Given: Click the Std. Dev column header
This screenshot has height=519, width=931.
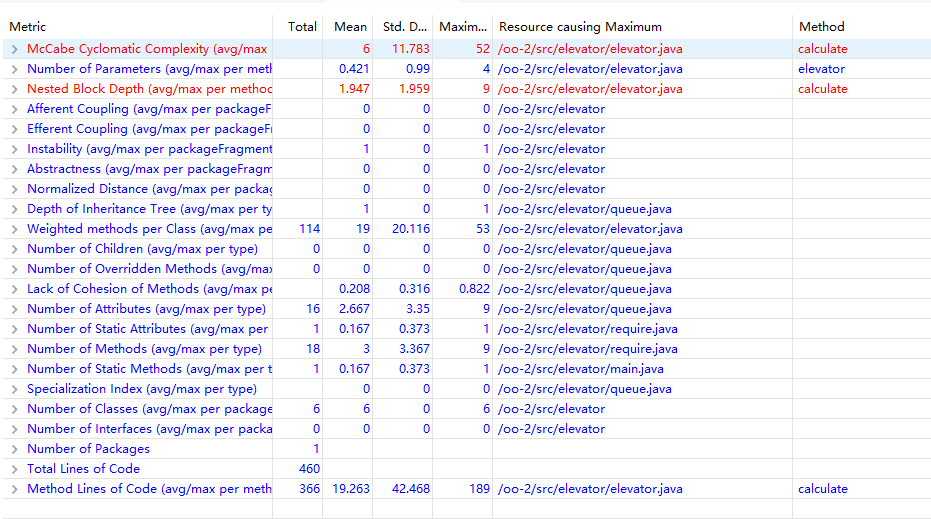Looking at the screenshot, I should [403, 27].
